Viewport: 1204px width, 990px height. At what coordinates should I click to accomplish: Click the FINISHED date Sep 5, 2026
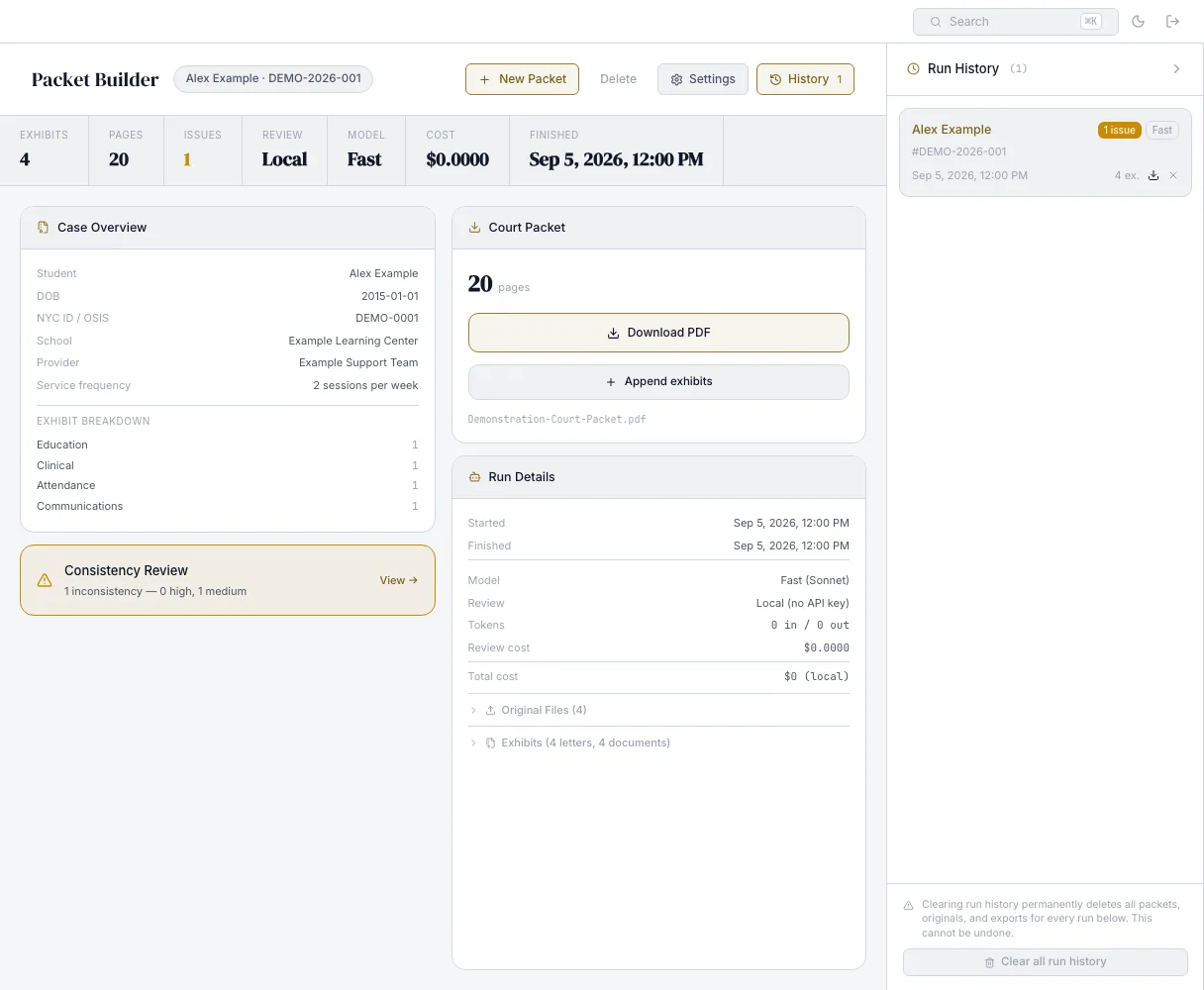pyautogui.click(x=616, y=159)
